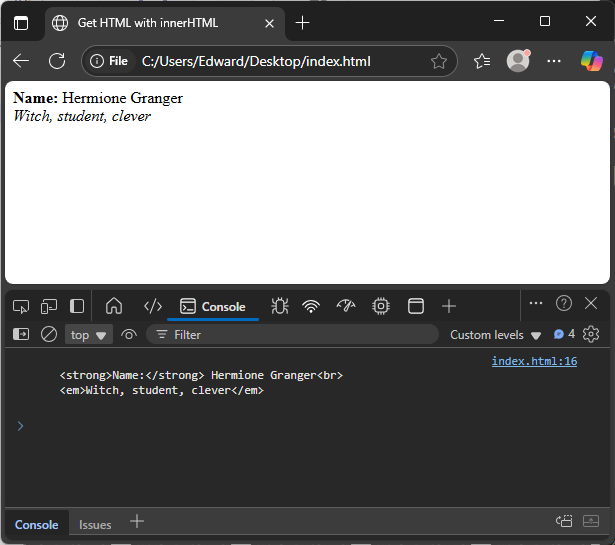Open the top JavaScript context dropdown
615x545 pixels.
(x=89, y=334)
